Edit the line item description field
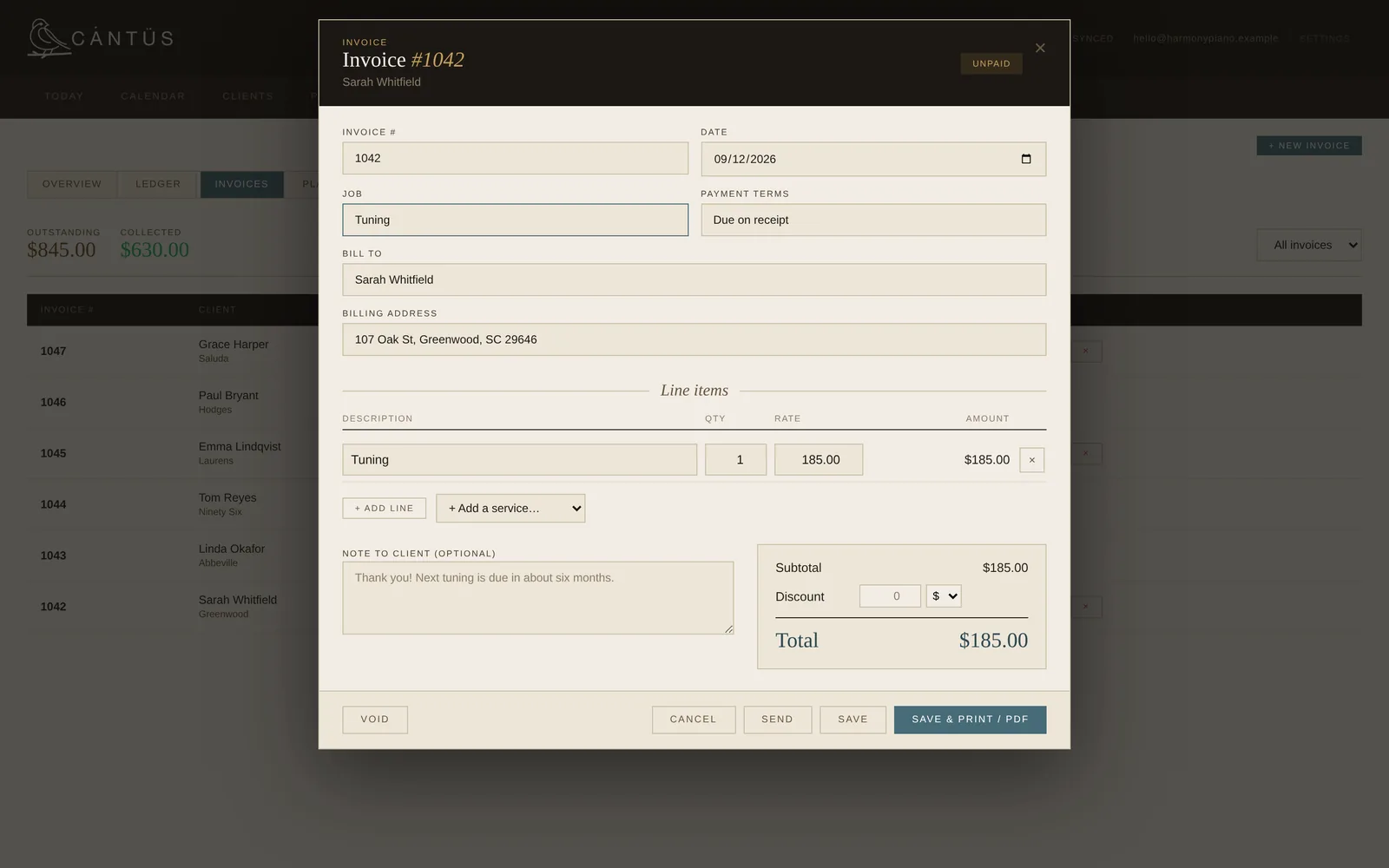Screen dimensions: 1389x868 (x=520, y=460)
